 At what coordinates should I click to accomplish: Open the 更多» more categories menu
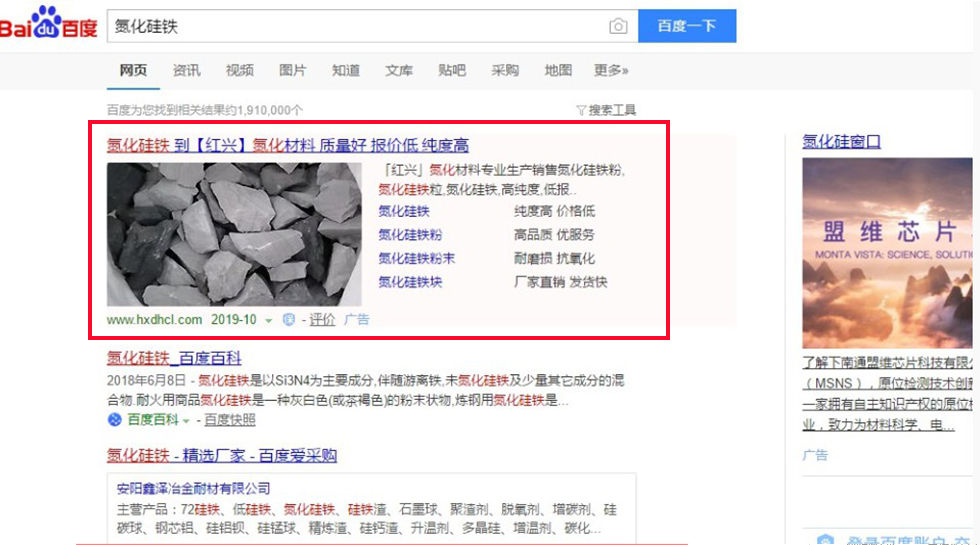tap(611, 70)
